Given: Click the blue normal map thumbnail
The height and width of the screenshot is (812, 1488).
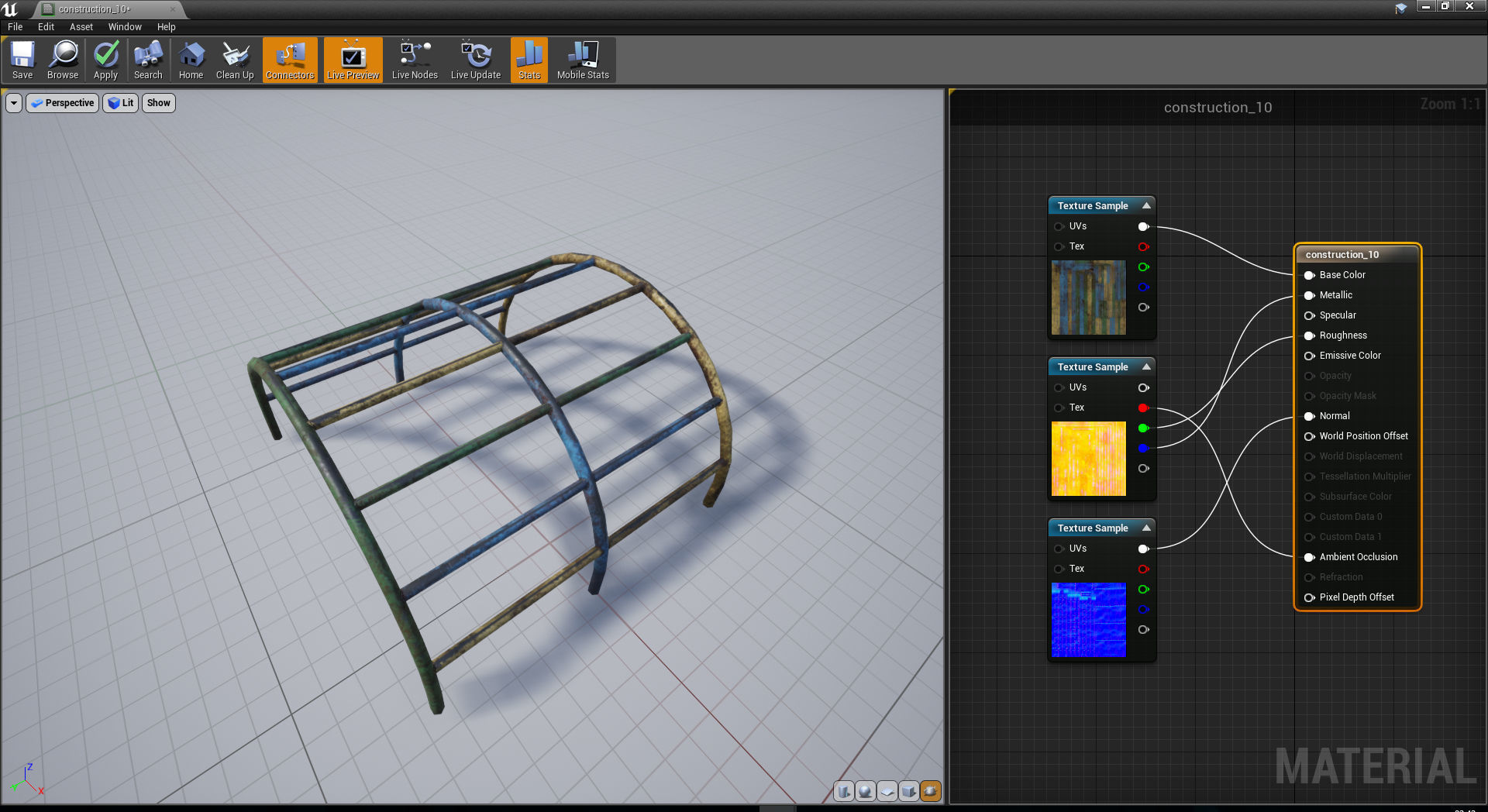Looking at the screenshot, I should click(x=1088, y=620).
